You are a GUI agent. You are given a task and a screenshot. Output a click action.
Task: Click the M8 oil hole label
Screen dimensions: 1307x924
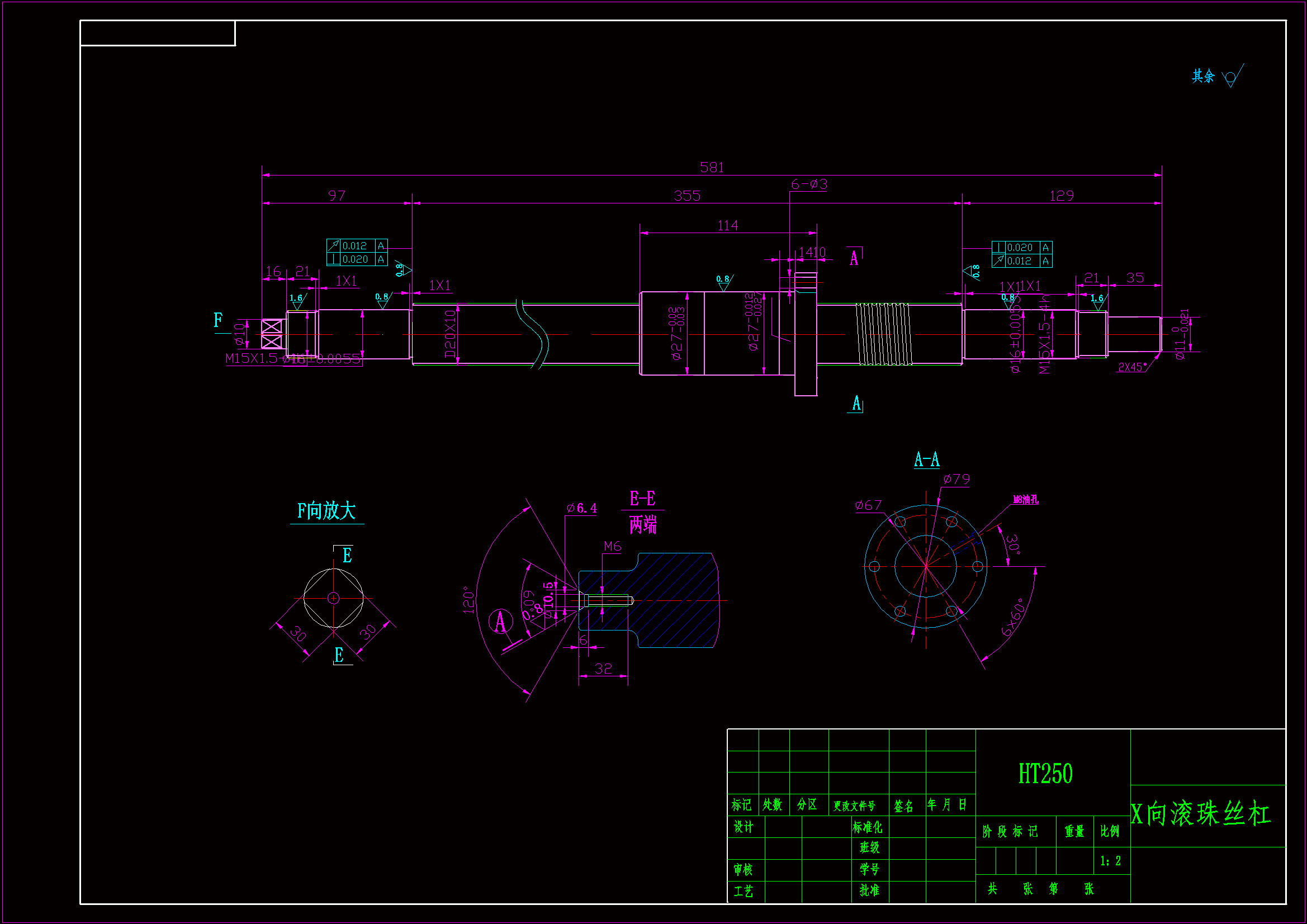[x=1025, y=500]
